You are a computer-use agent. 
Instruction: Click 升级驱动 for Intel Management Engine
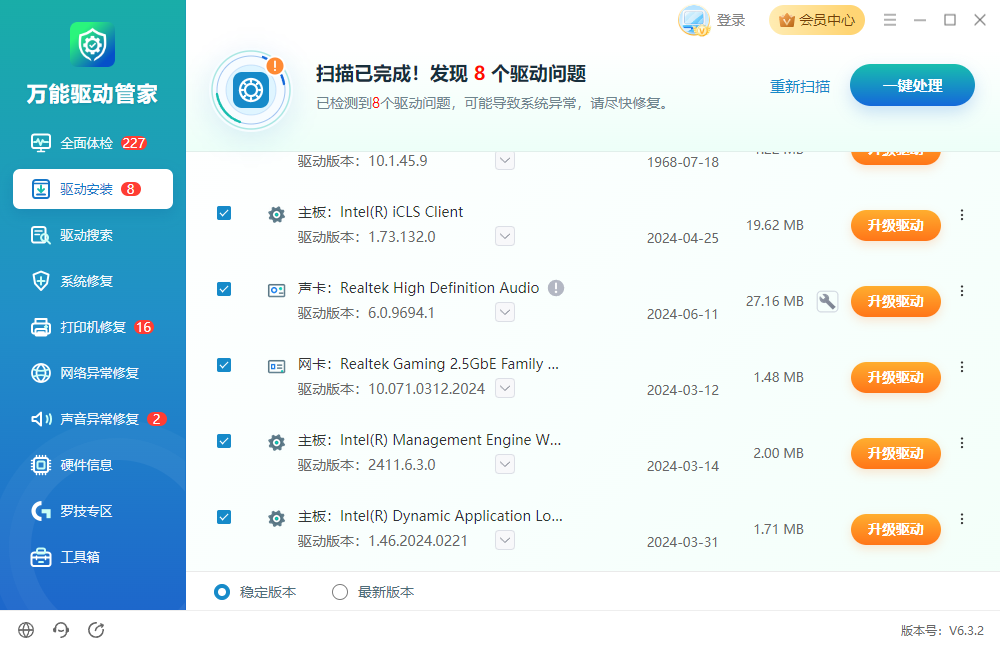coord(895,453)
